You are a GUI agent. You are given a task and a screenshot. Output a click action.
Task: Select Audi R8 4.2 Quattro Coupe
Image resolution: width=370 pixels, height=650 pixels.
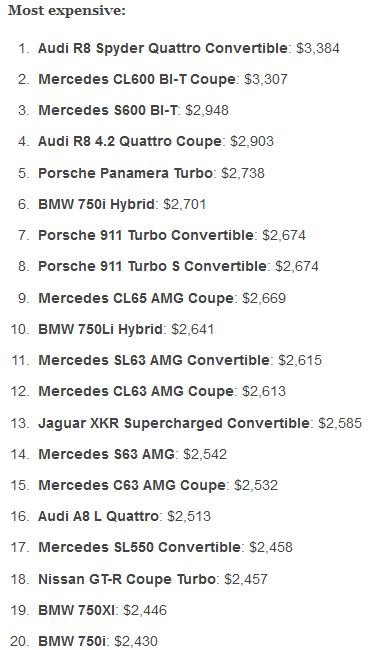[130, 141]
